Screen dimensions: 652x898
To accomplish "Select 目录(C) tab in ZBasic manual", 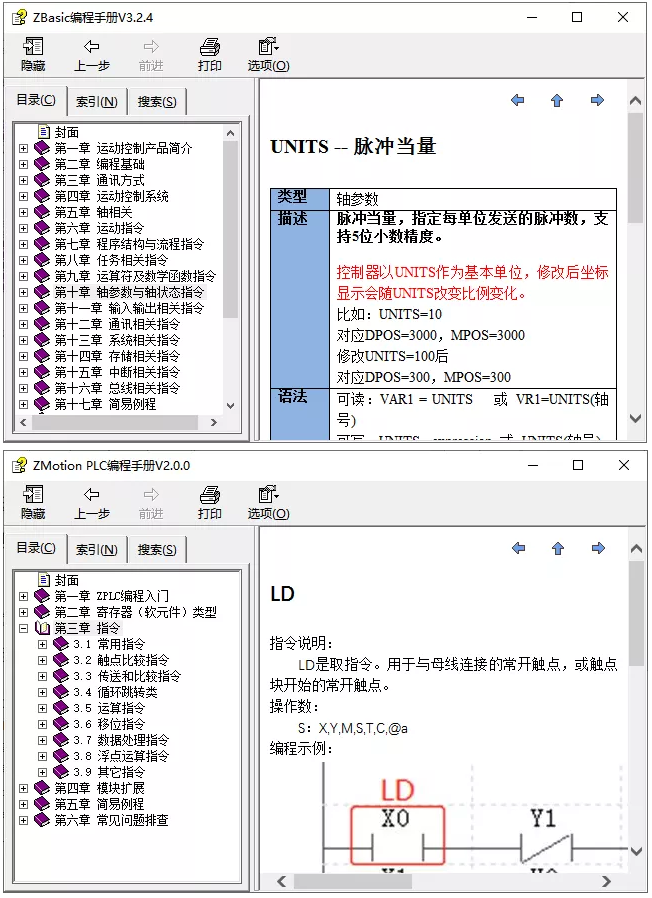I will (36, 100).
